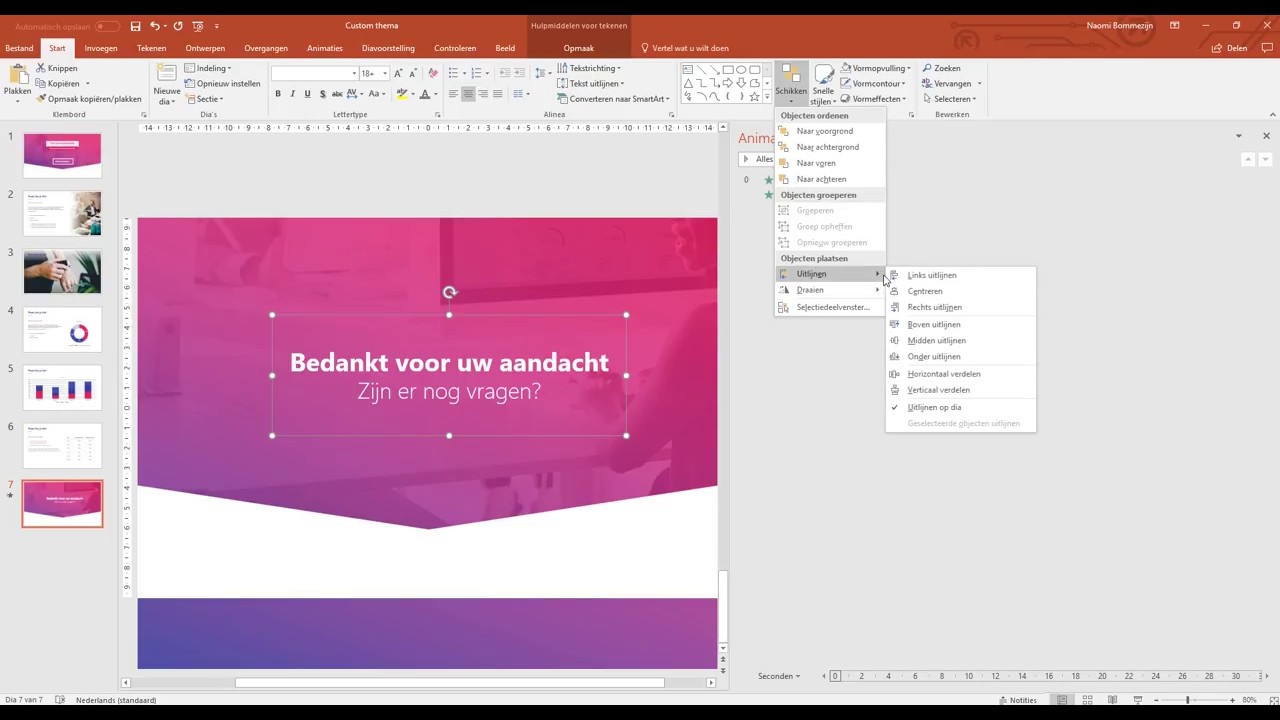Open Vormcontour dropdown

(873, 83)
